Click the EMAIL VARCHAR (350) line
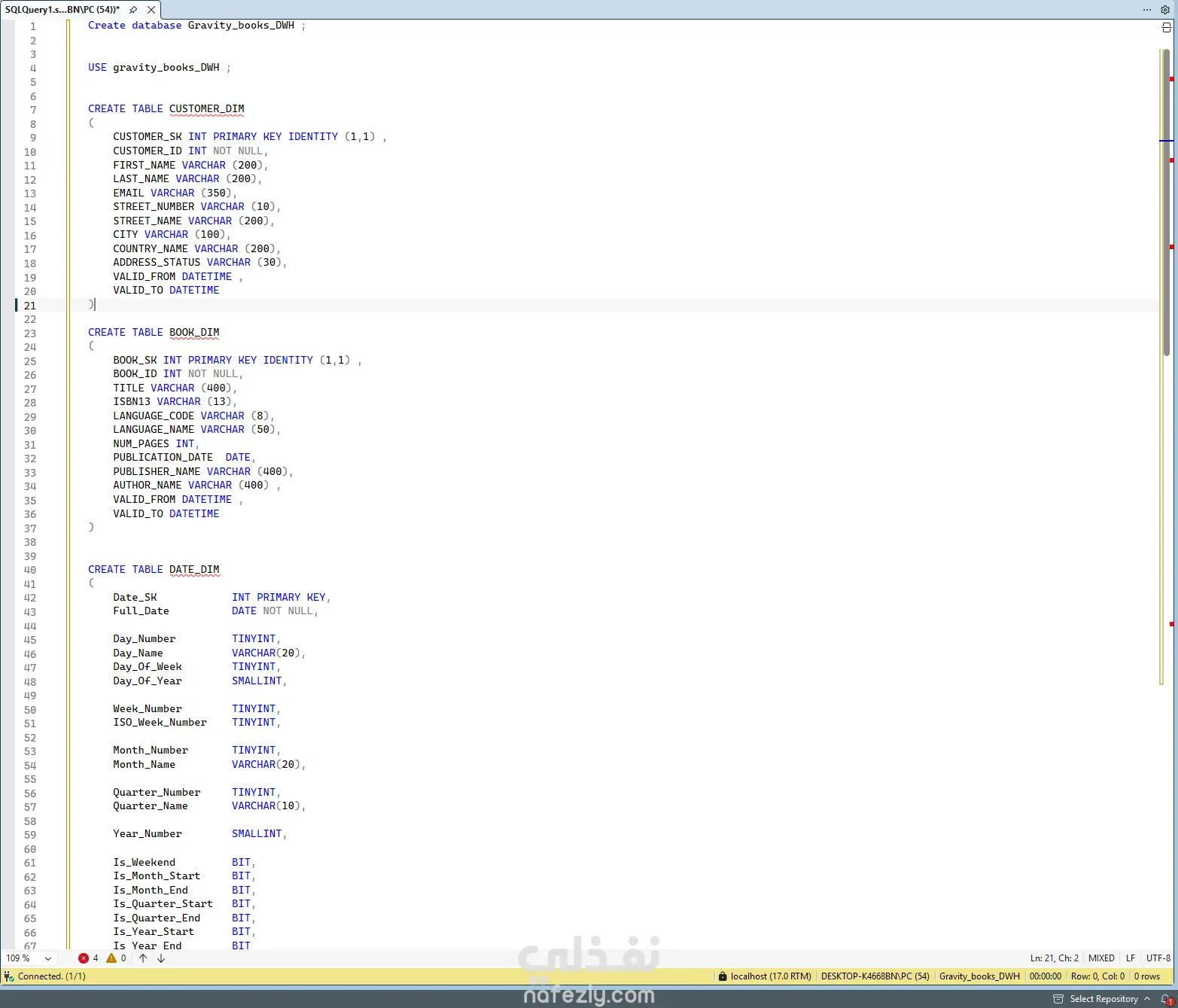Image resolution: width=1178 pixels, height=1008 pixels. [175, 193]
